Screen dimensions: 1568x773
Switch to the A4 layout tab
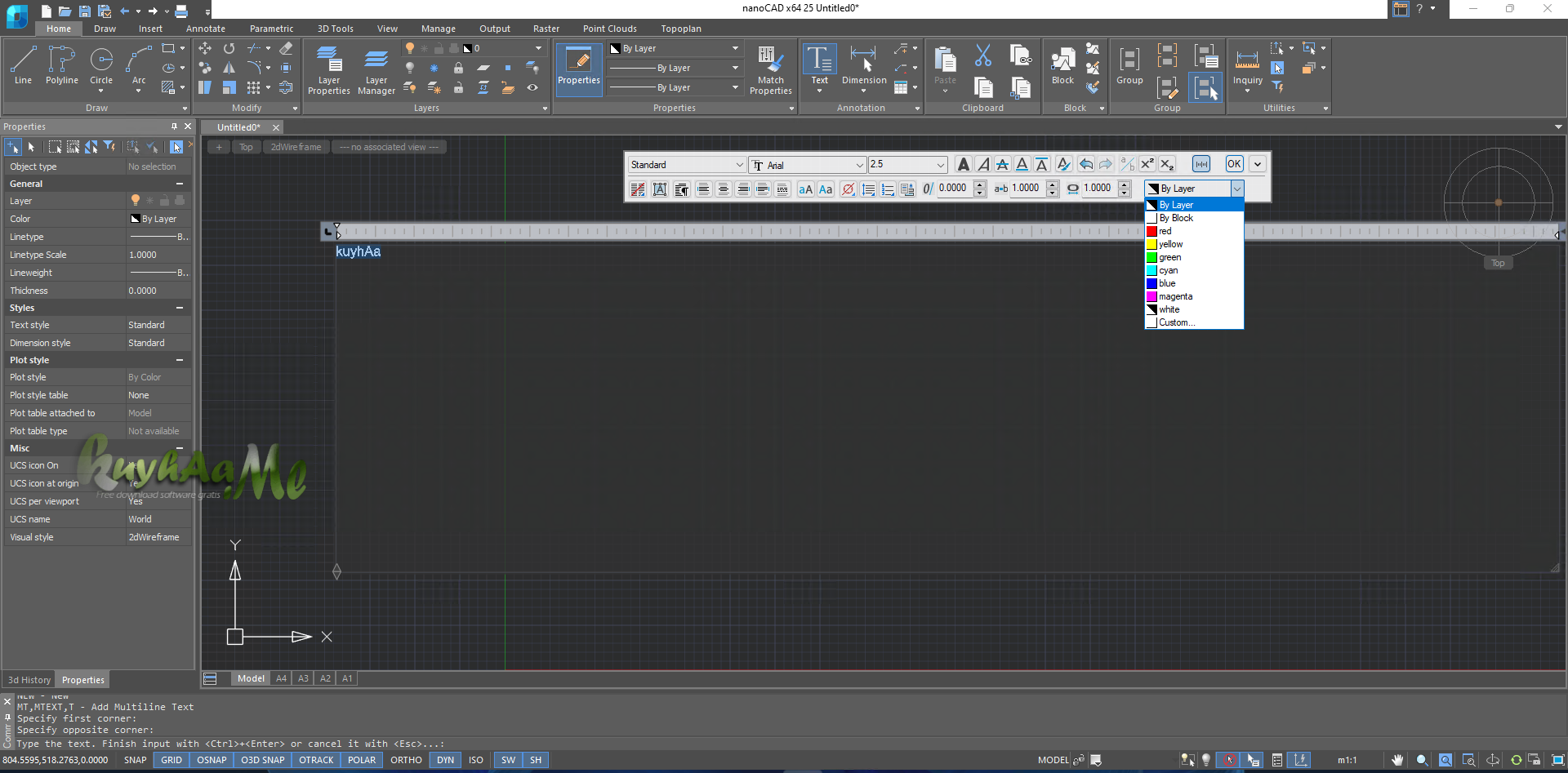pos(281,678)
